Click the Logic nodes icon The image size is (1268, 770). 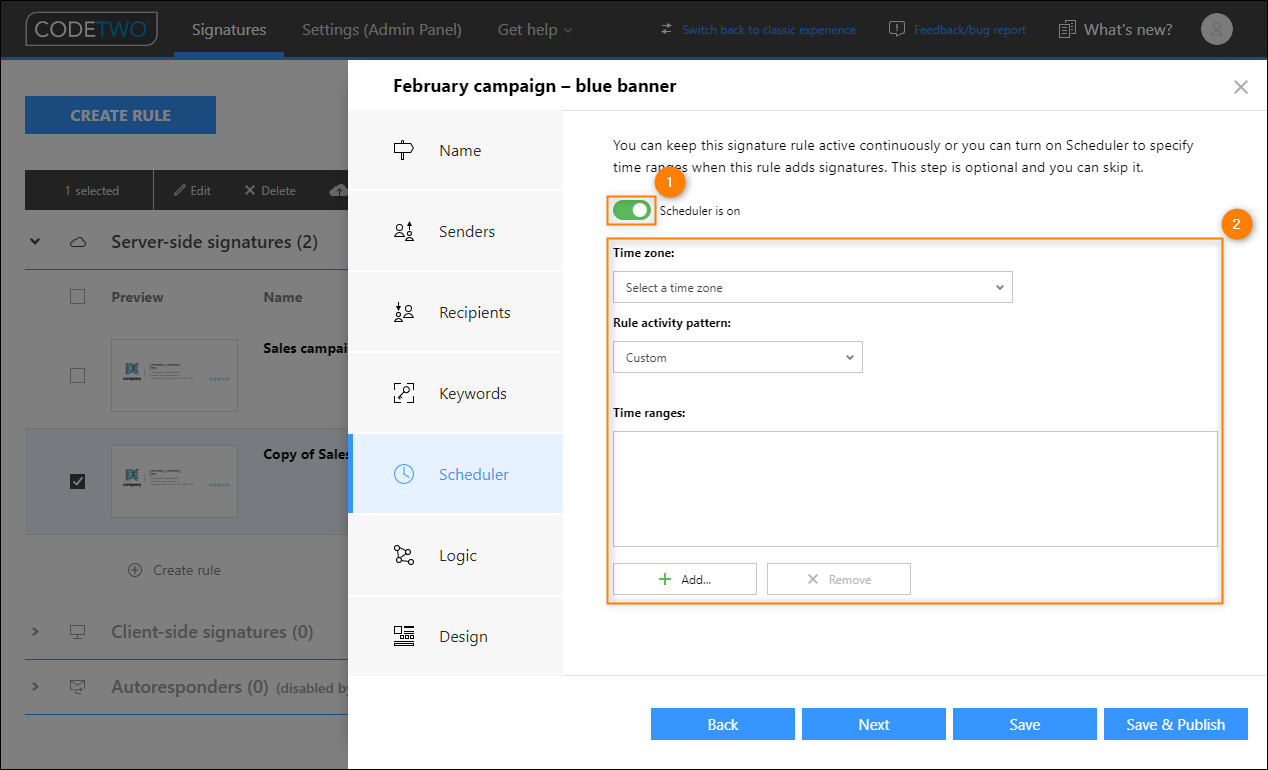(x=404, y=555)
